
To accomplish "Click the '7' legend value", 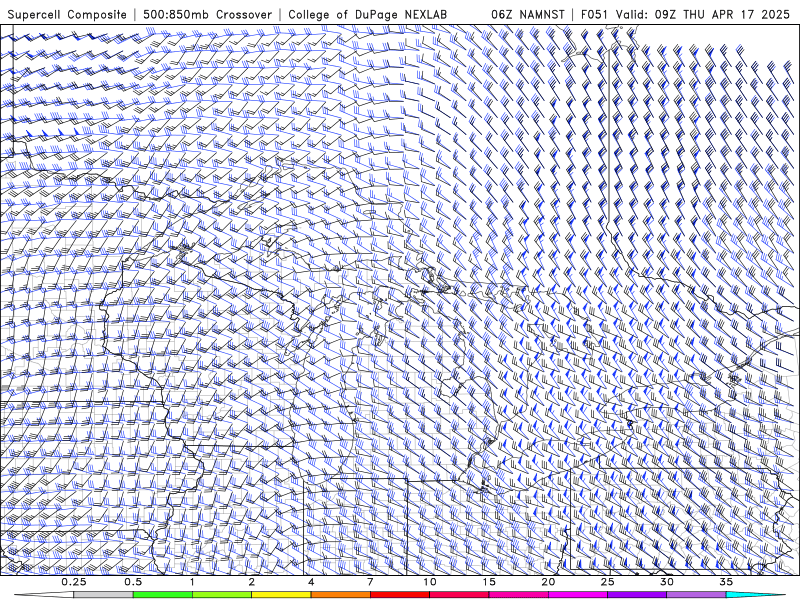I will point(370,582).
